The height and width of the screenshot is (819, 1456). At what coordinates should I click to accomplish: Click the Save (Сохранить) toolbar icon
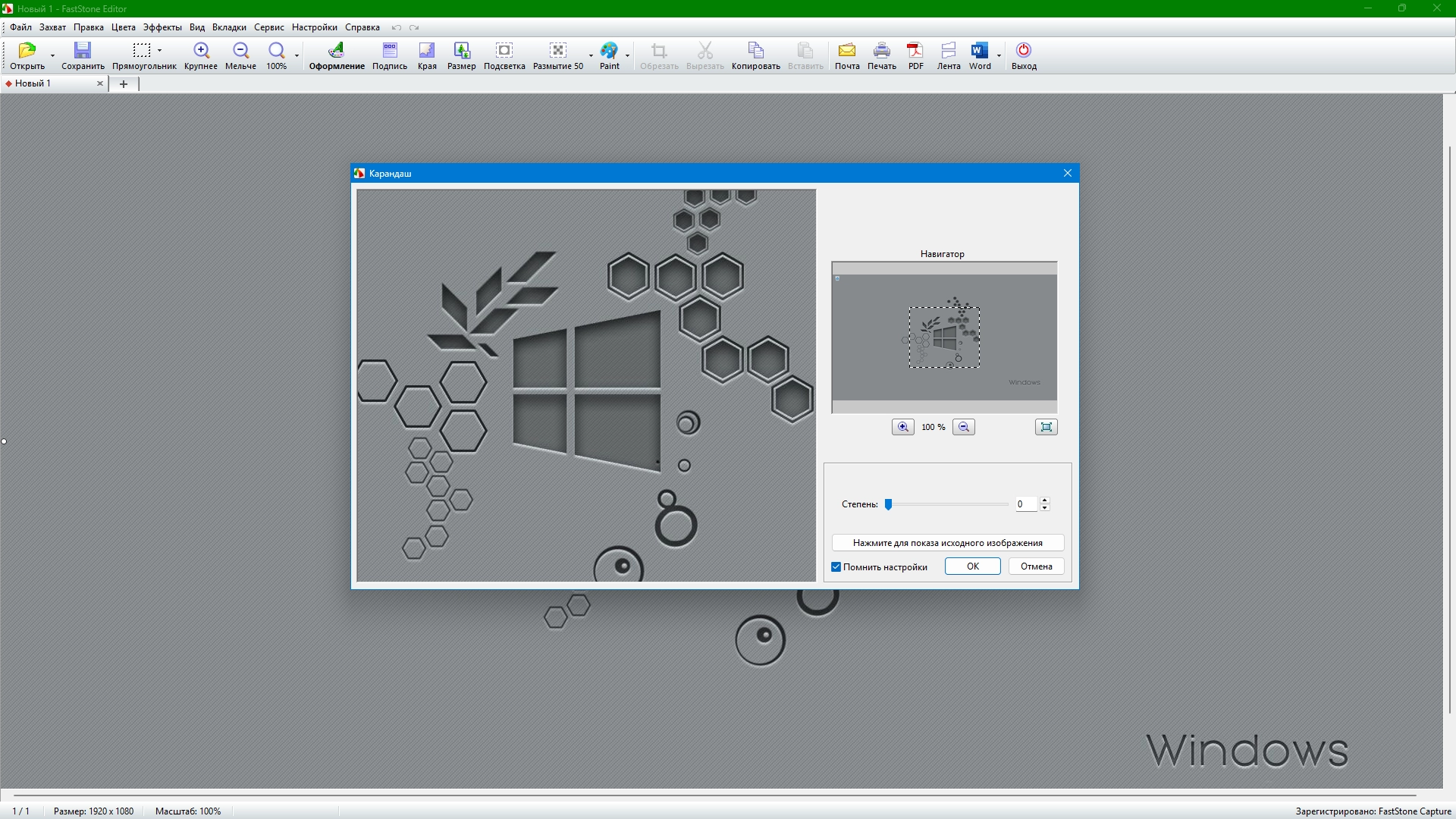pos(82,51)
